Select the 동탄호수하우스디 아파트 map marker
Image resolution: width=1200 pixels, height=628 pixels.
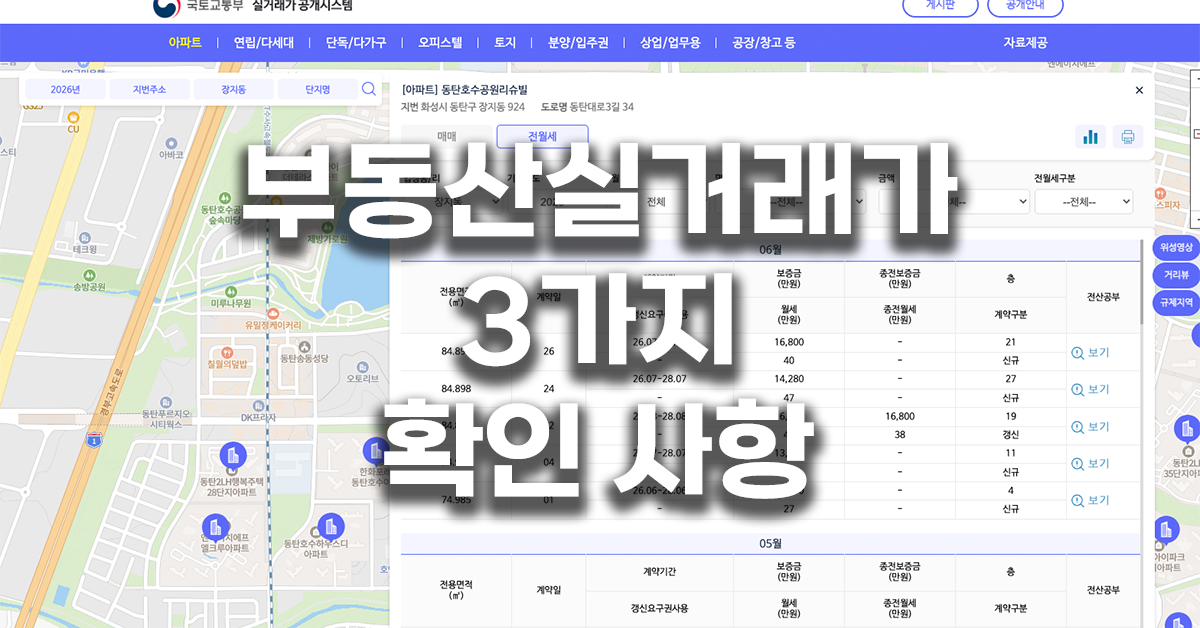click(x=330, y=526)
